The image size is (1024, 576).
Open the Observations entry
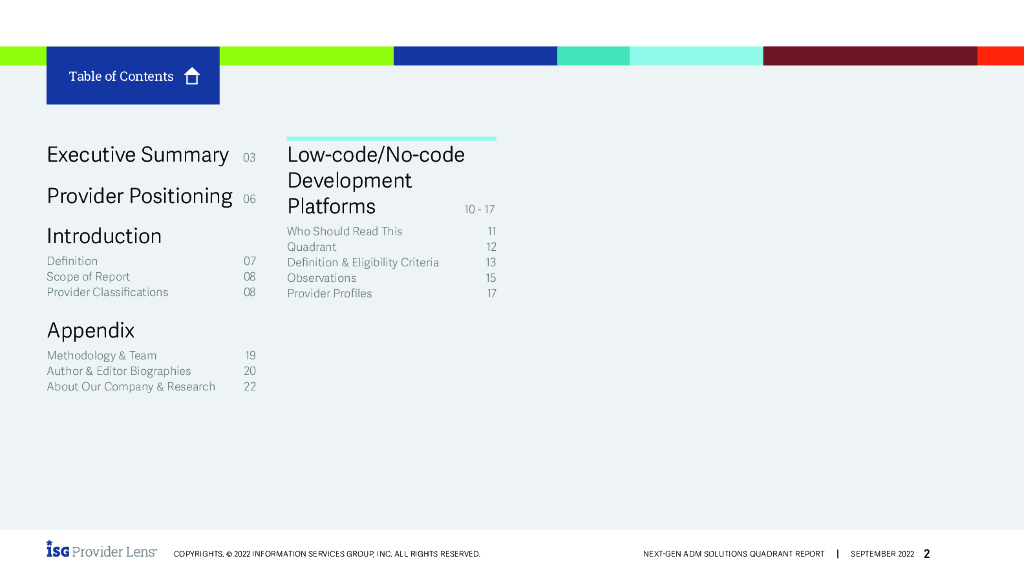321,278
